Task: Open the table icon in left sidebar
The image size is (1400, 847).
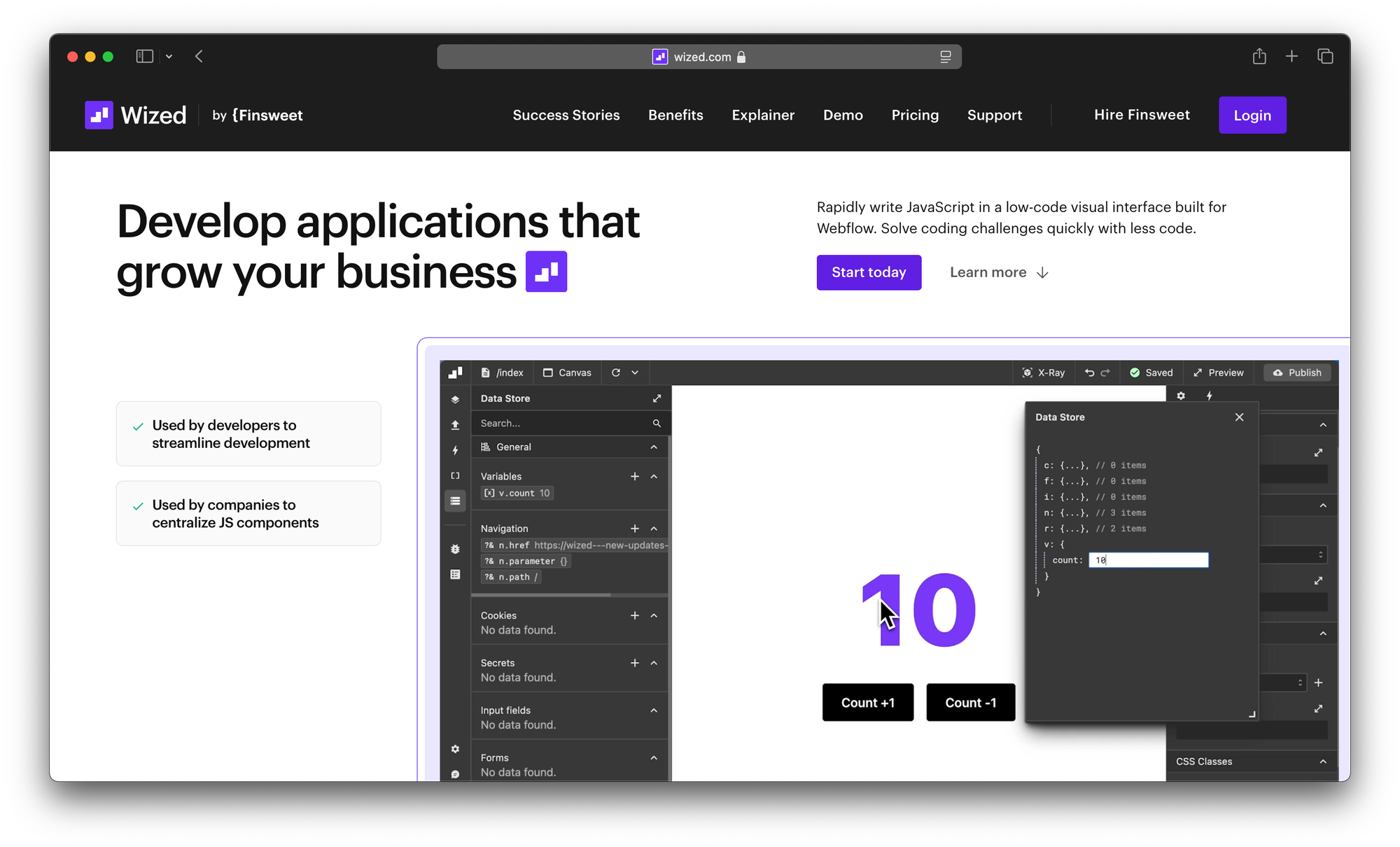Action: coord(455,574)
